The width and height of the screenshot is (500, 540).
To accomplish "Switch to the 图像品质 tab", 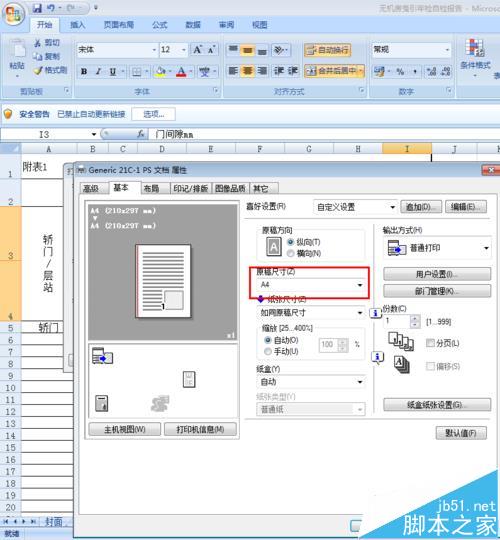I will [x=230, y=189].
